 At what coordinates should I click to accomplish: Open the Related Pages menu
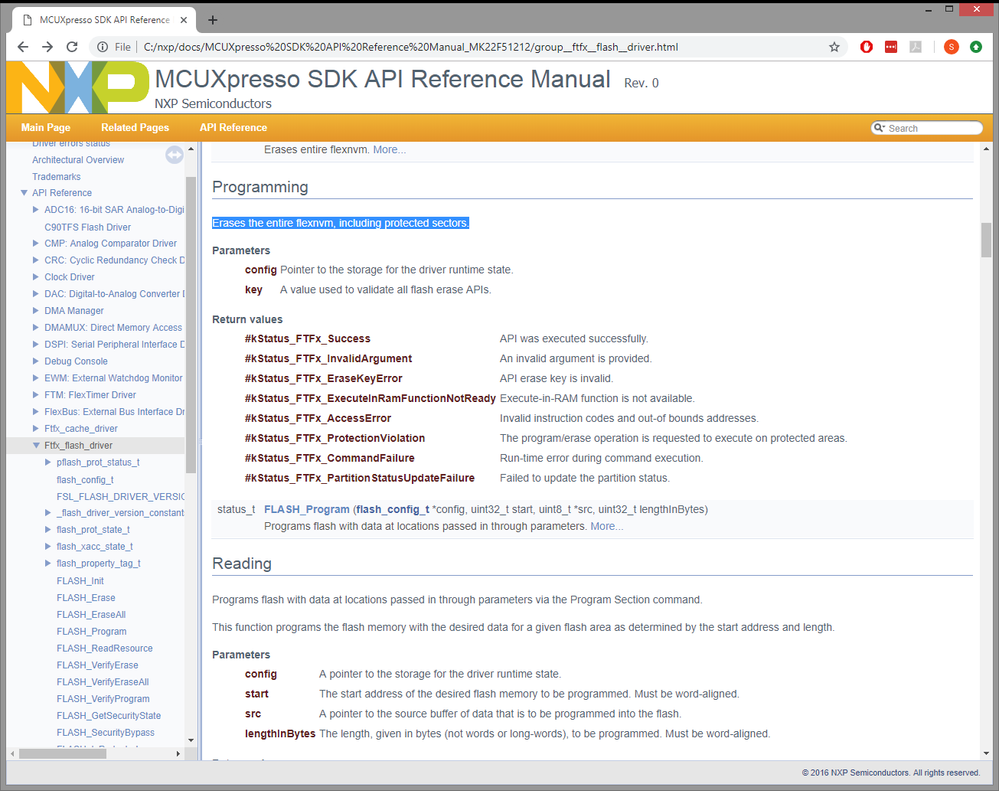[135, 127]
